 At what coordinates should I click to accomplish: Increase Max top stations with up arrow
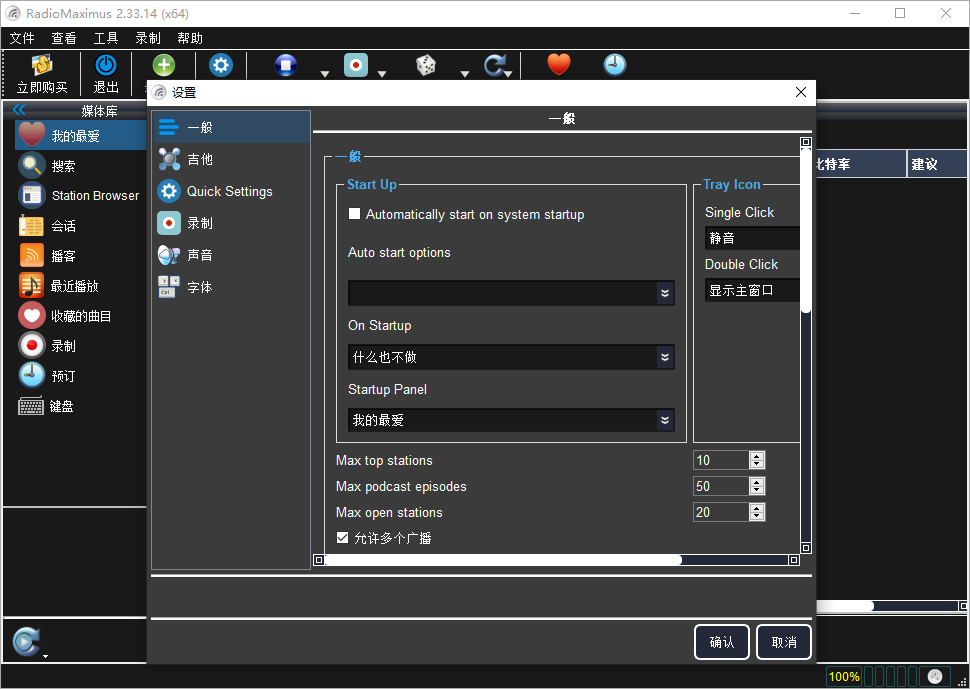coord(757,456)
